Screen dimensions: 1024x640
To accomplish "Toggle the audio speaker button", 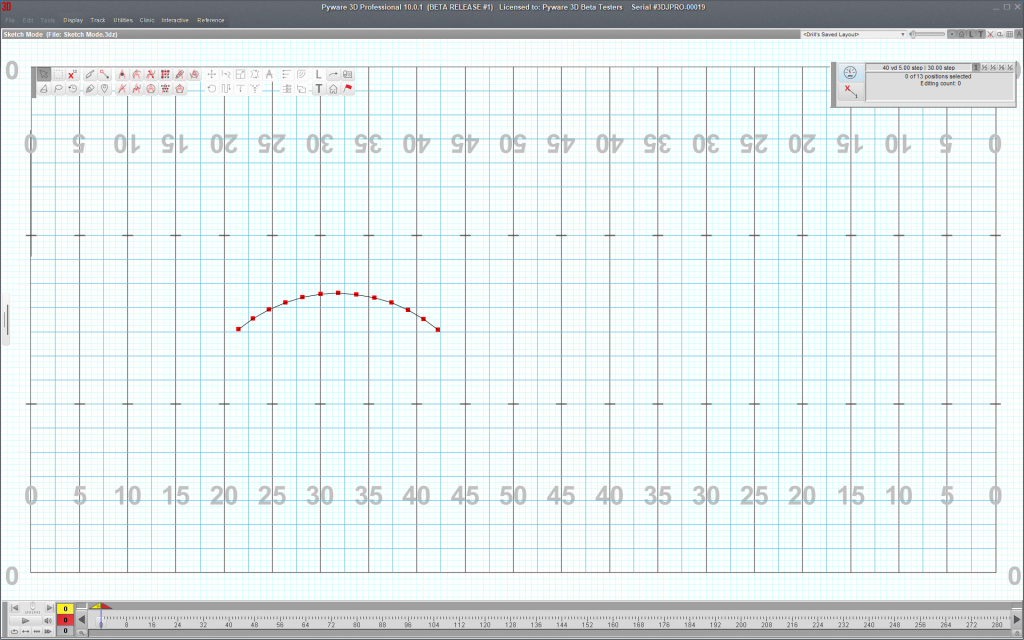I will pos(49,620).
